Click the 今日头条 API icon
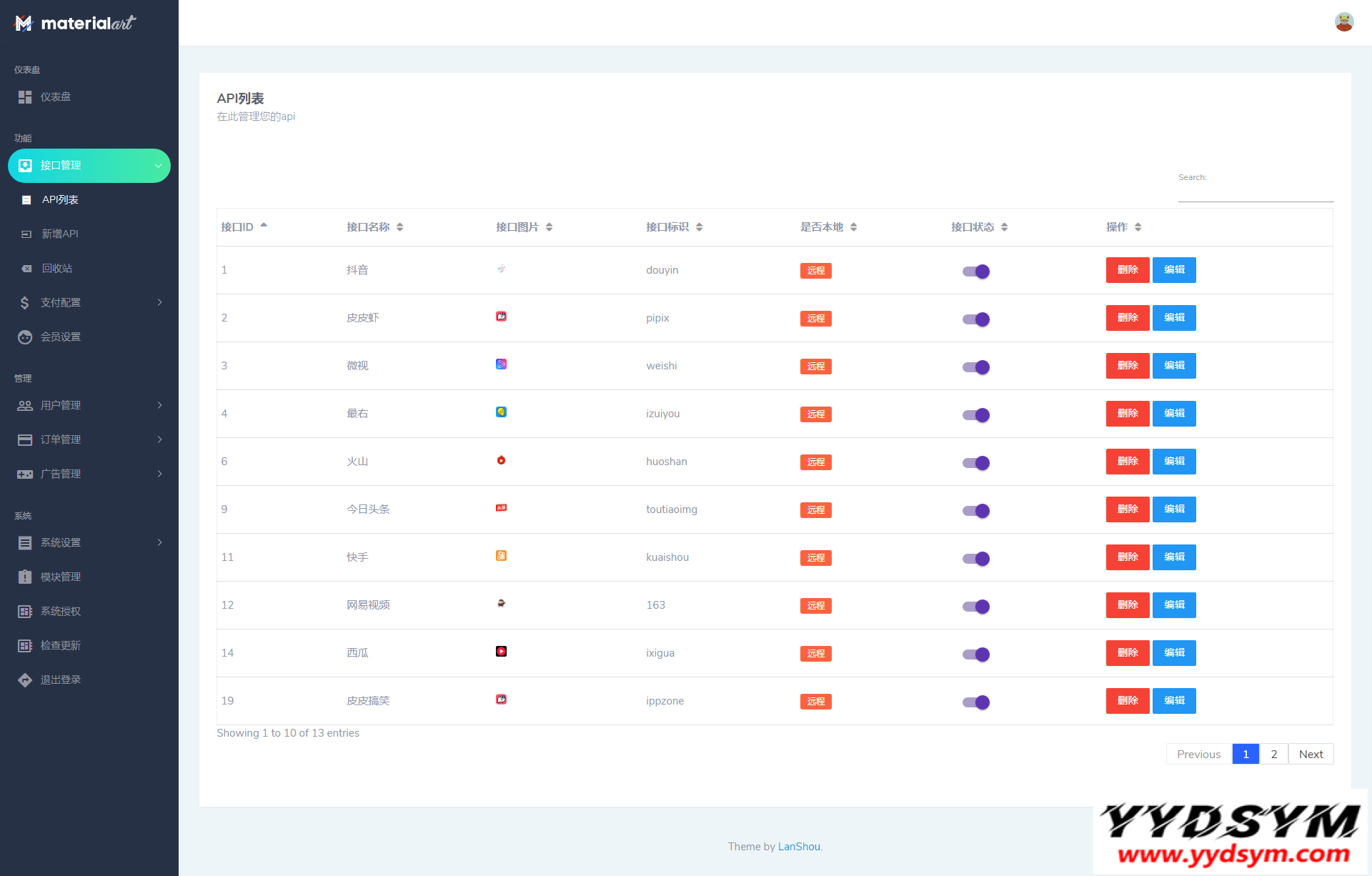Viewport: 1372px width, 876px height. 501,507
